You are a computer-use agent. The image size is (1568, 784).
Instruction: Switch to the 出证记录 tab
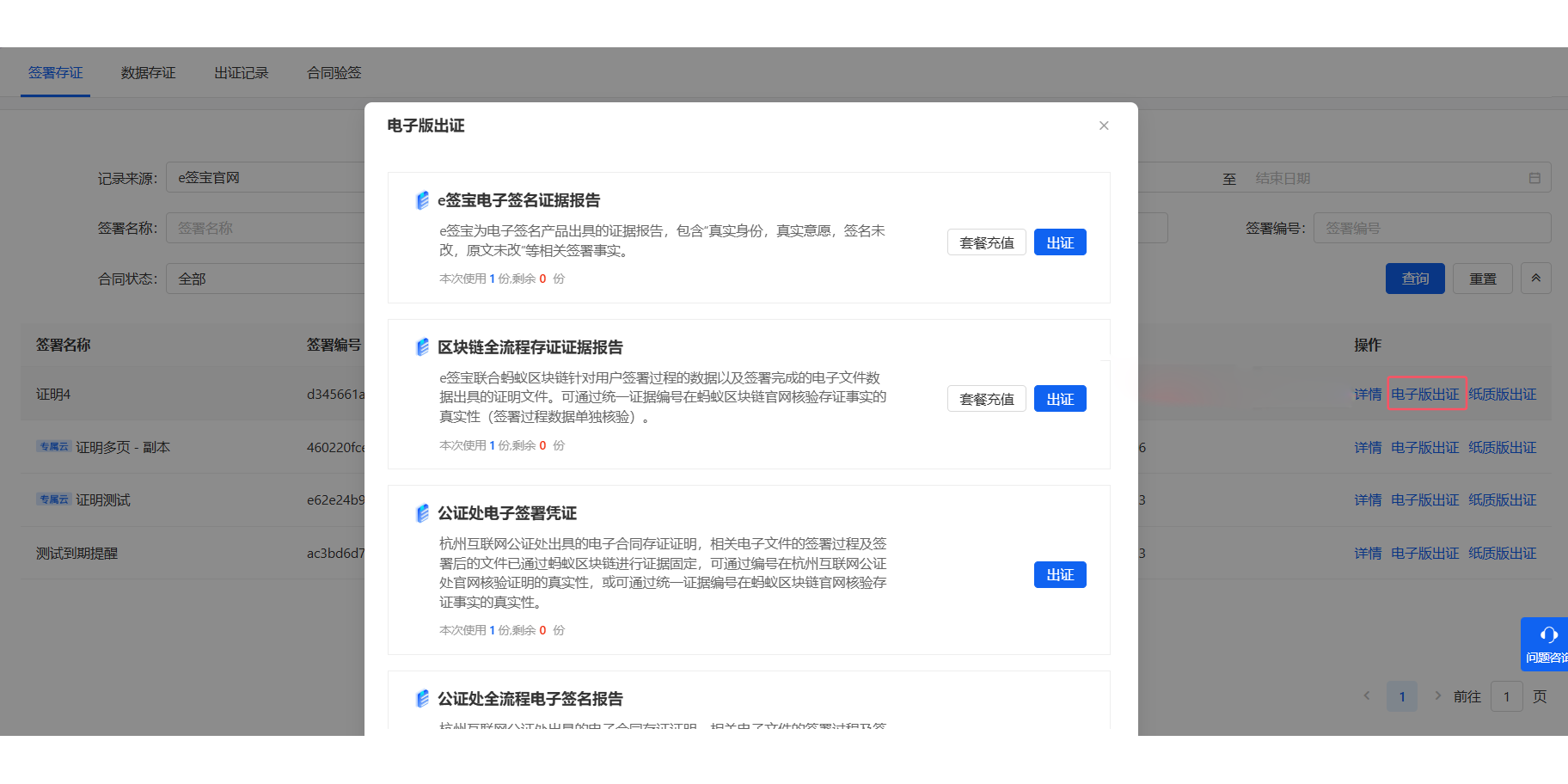(x=241, y=73)
